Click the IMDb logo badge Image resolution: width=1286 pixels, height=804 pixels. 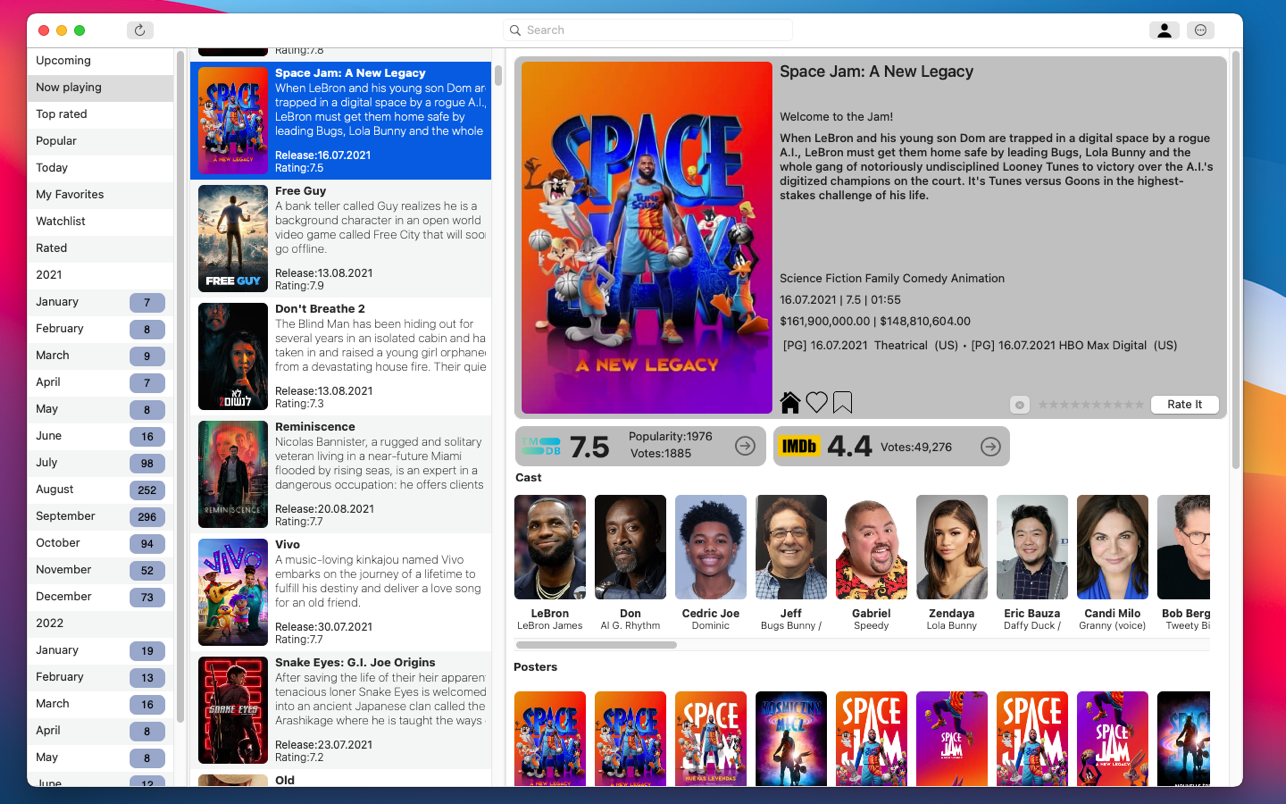click(799, 447)
